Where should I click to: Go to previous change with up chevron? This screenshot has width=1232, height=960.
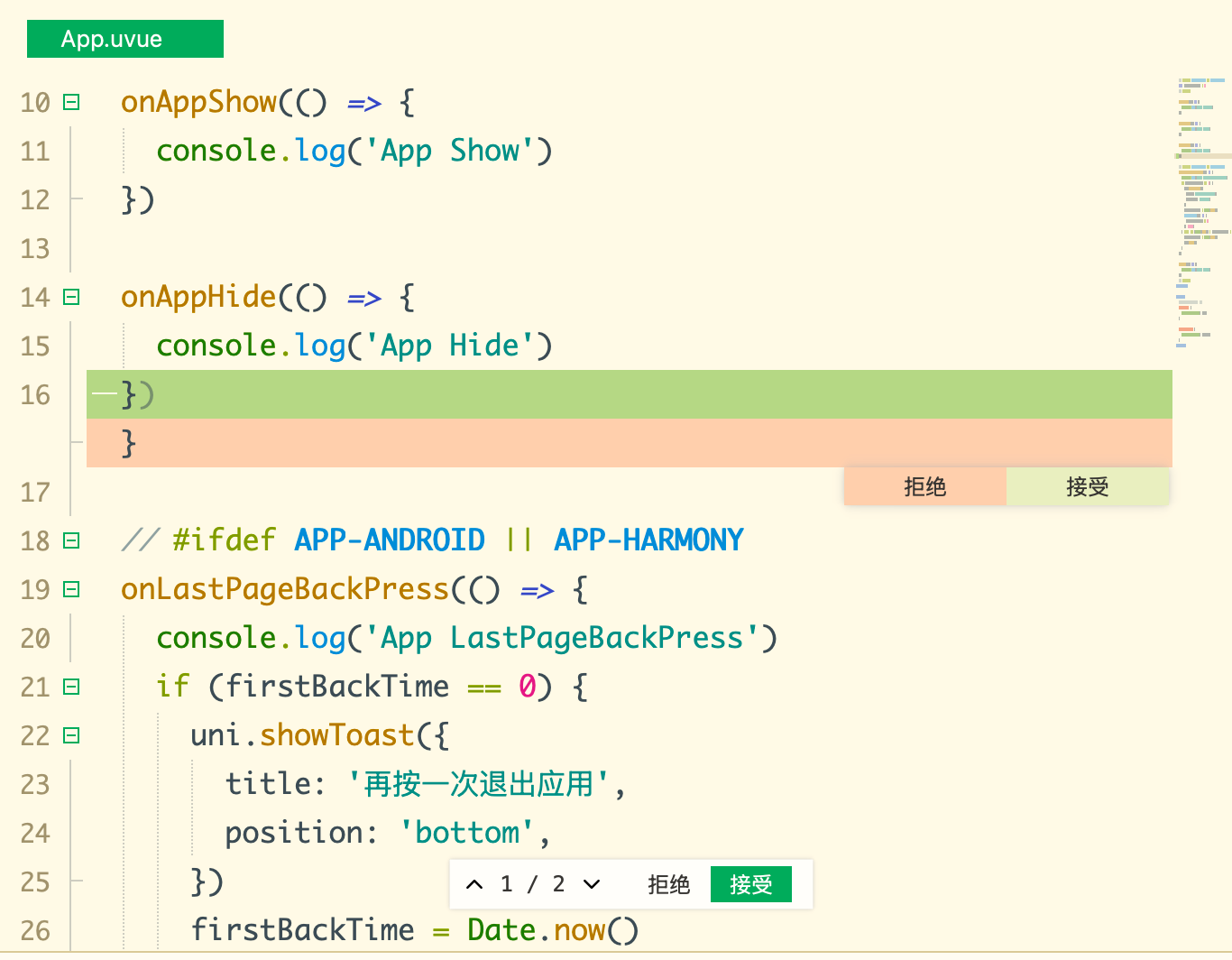point(474,884)
